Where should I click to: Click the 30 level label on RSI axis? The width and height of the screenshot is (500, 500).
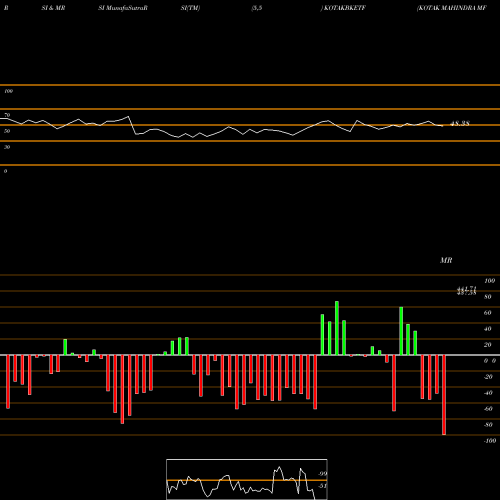click(7, 147)
